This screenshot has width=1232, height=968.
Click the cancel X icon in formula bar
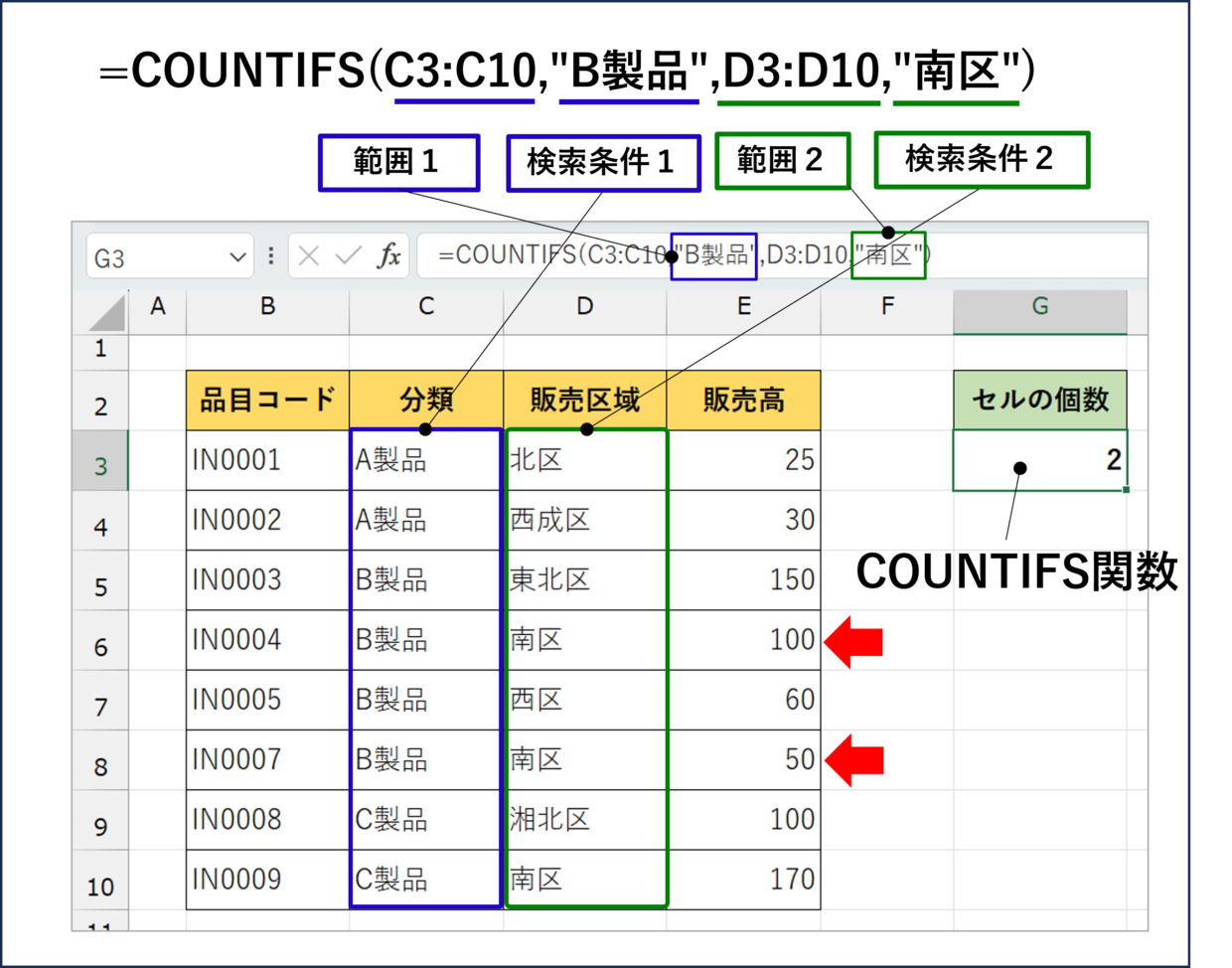tap(309, 256)
